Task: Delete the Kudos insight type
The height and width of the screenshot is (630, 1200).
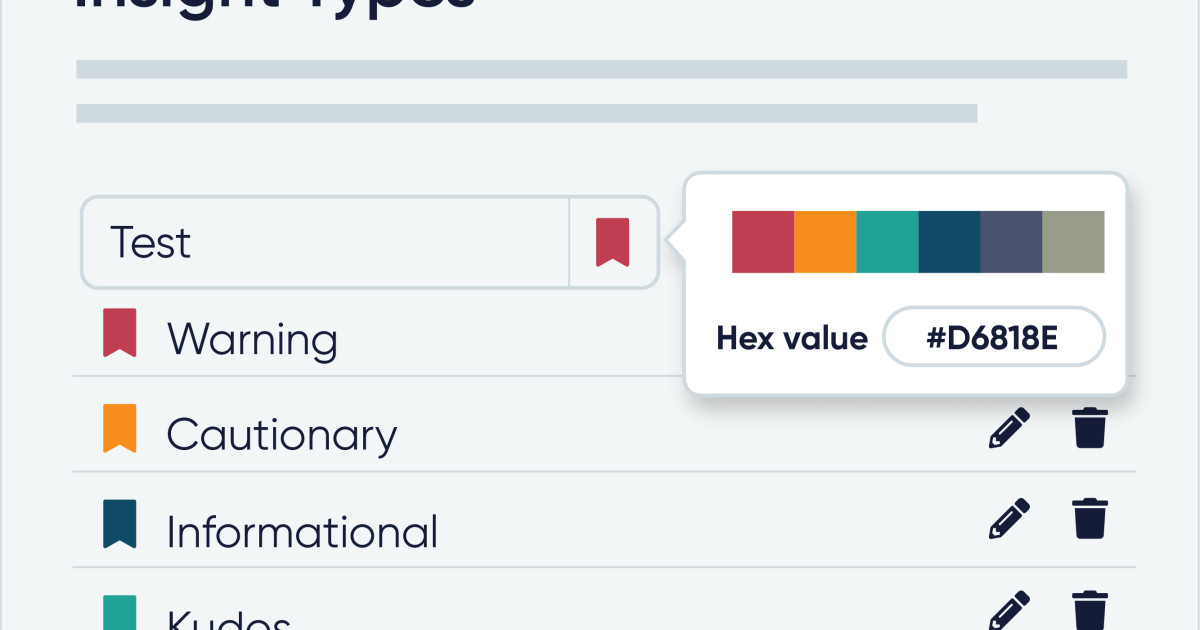Action: point(1090,610)
